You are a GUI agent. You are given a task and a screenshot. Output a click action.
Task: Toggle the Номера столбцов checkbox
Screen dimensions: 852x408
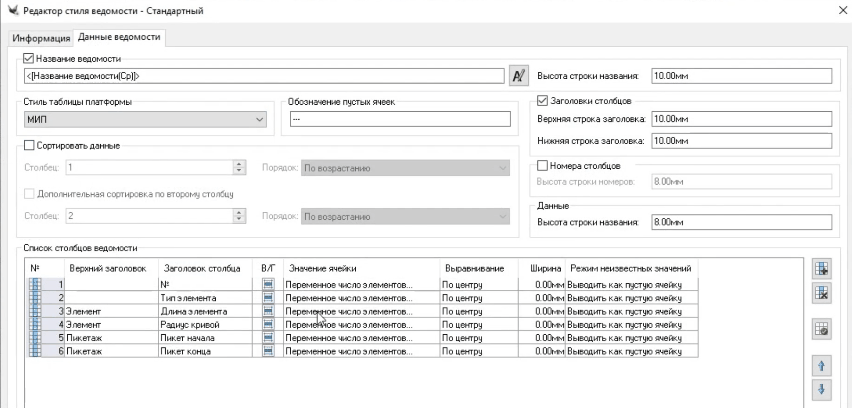[544, 164]
